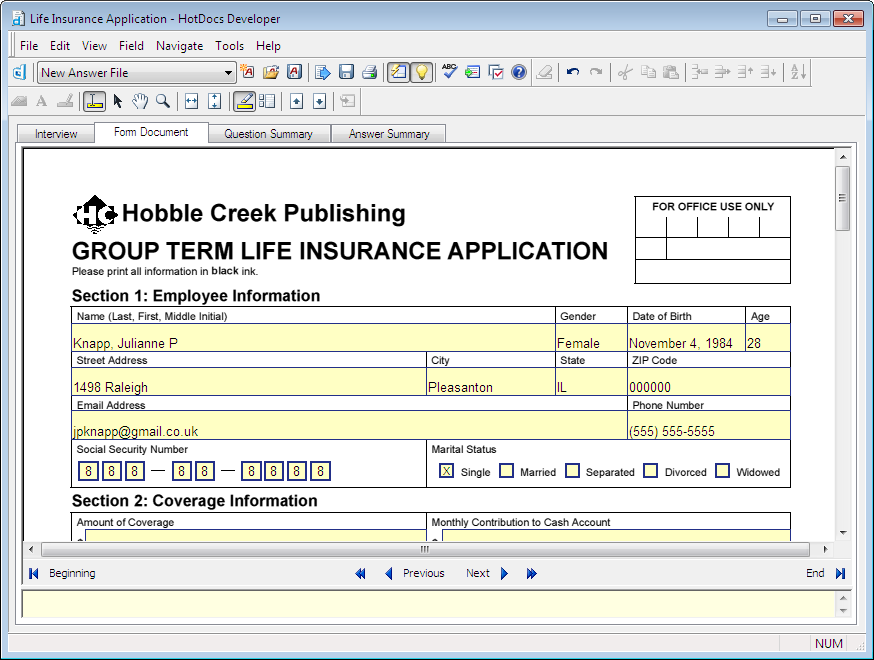The height and width of the screenshot is (660, 874).
Task: Click the City field showing Pleasanton
Action: 491,382
